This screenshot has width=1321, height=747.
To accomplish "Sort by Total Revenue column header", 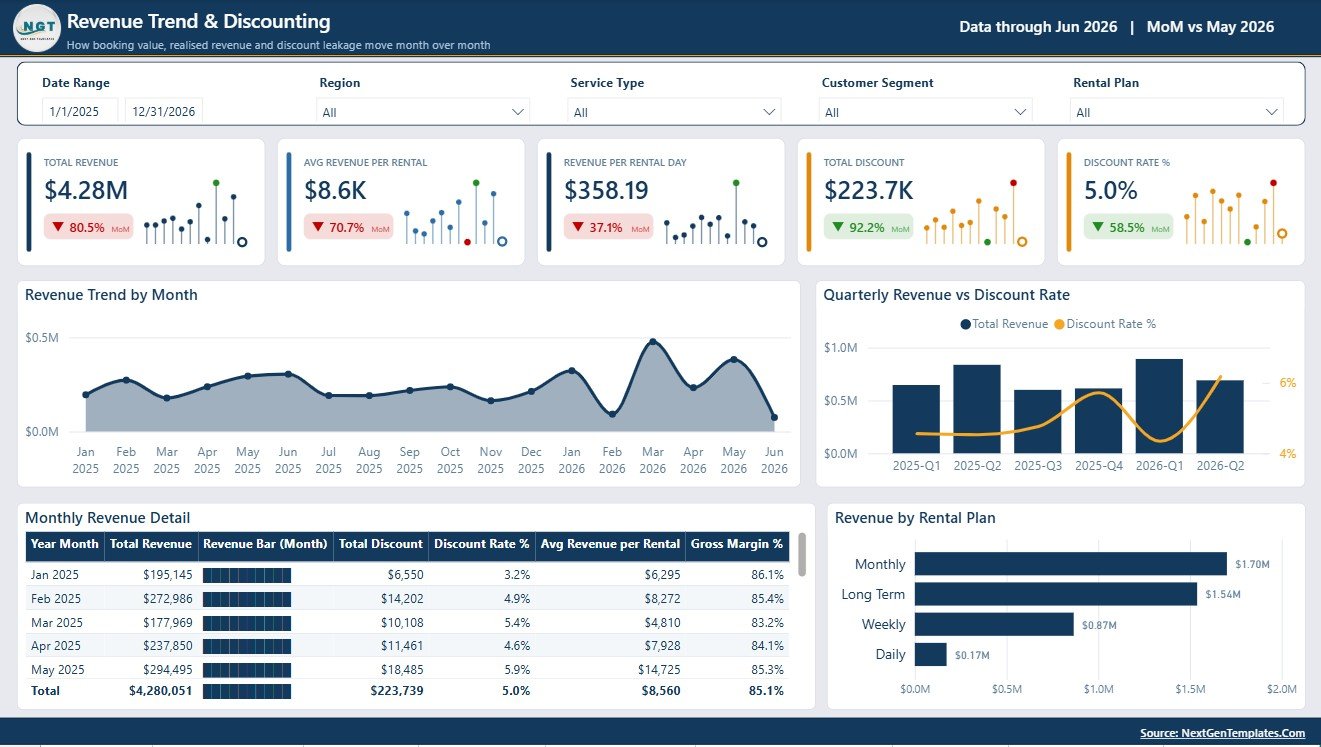I will (151, 545).
